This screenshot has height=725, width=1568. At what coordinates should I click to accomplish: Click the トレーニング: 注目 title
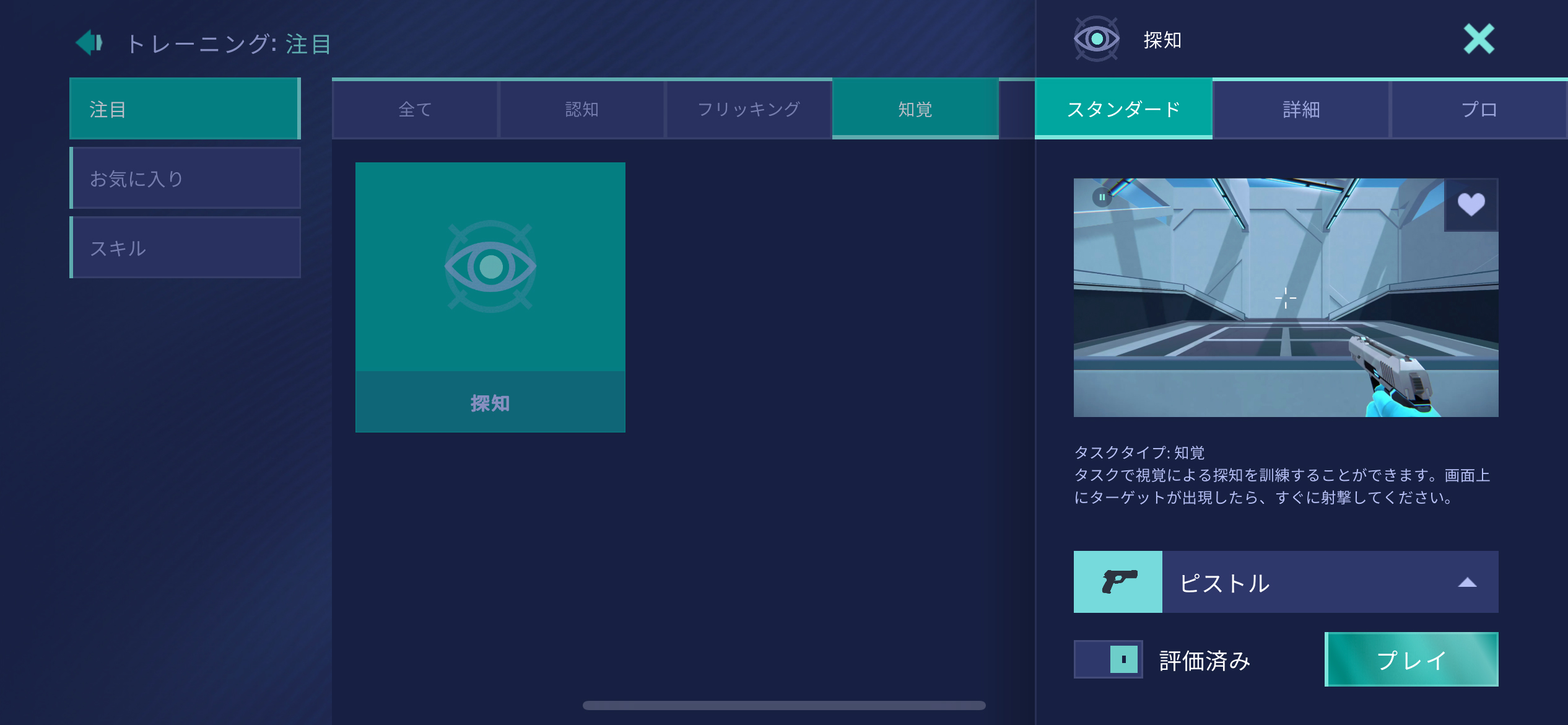229,43
